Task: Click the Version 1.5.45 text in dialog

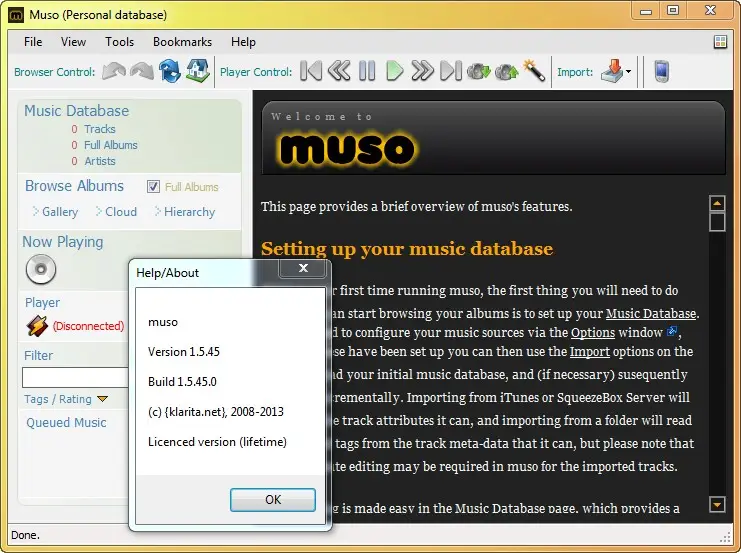Action: point(184,352)
